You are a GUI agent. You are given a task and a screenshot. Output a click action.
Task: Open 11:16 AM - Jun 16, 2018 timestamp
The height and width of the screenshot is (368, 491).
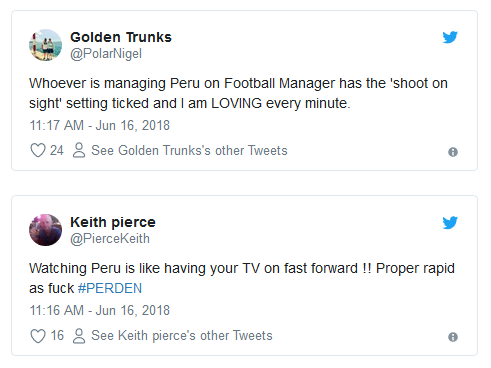coord(100,311)
